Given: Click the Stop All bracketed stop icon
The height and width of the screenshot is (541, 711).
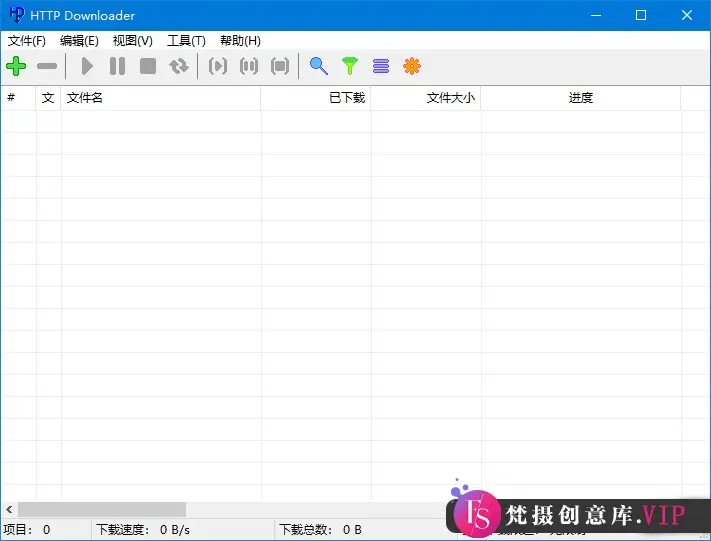Looking at the screenshot, I should 280,66.
